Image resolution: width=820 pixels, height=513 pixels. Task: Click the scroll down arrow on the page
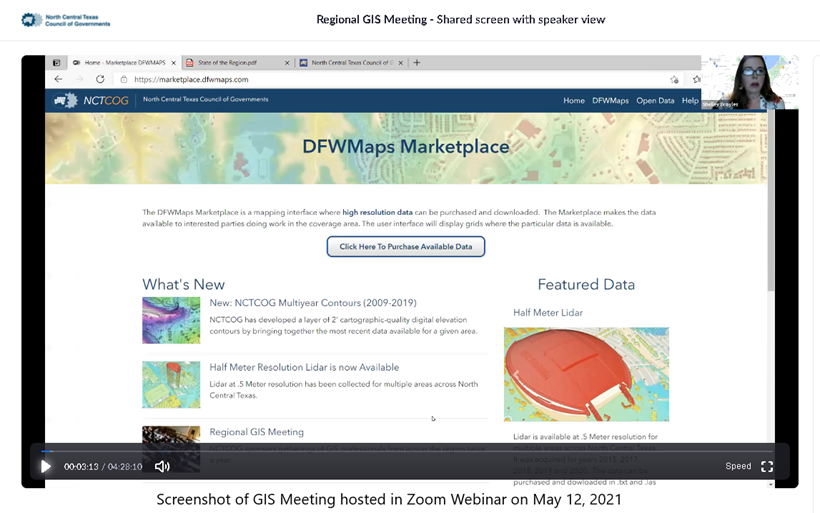[770, 484]
